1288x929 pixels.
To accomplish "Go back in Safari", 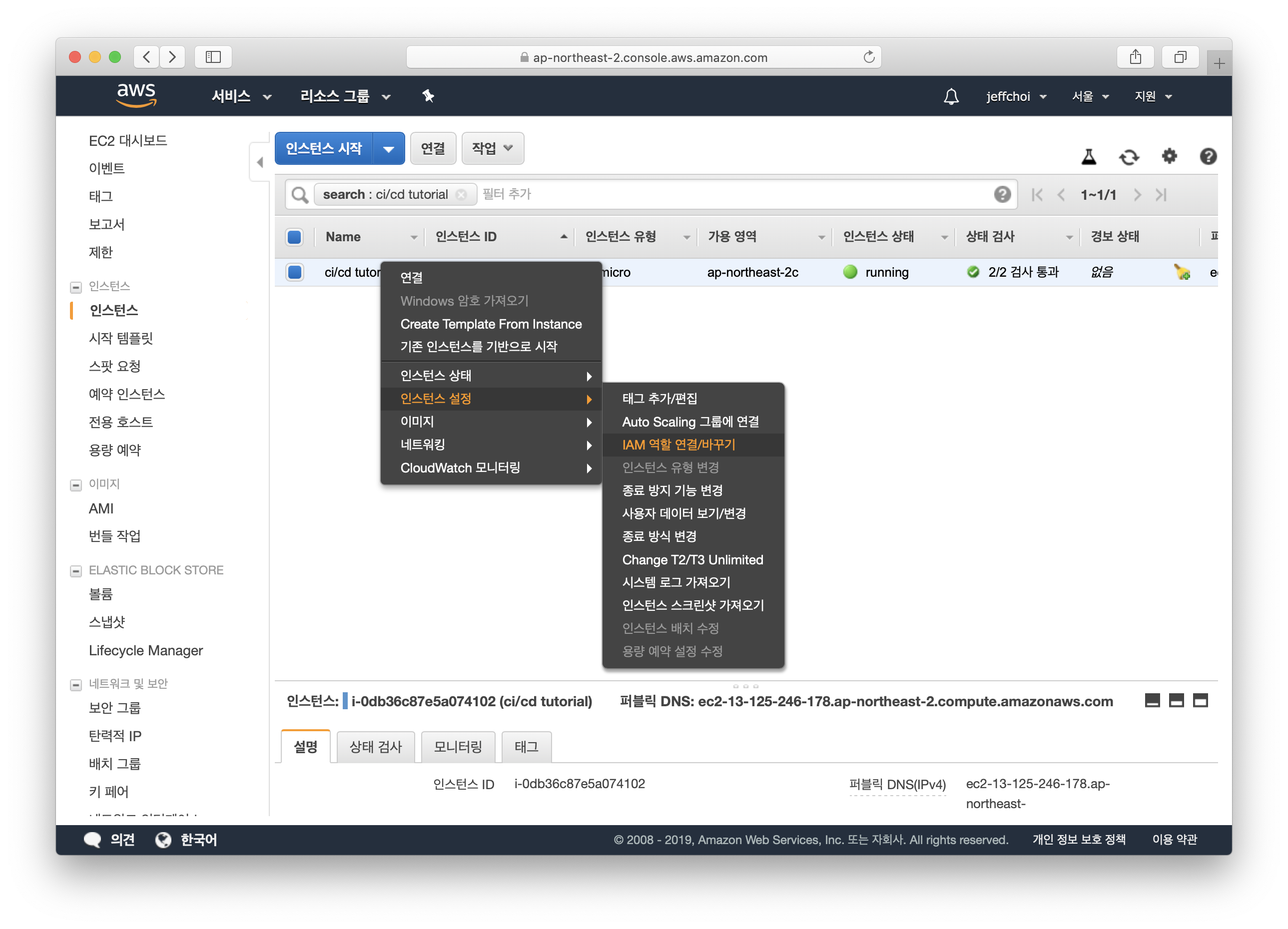I will pos(146,57).
